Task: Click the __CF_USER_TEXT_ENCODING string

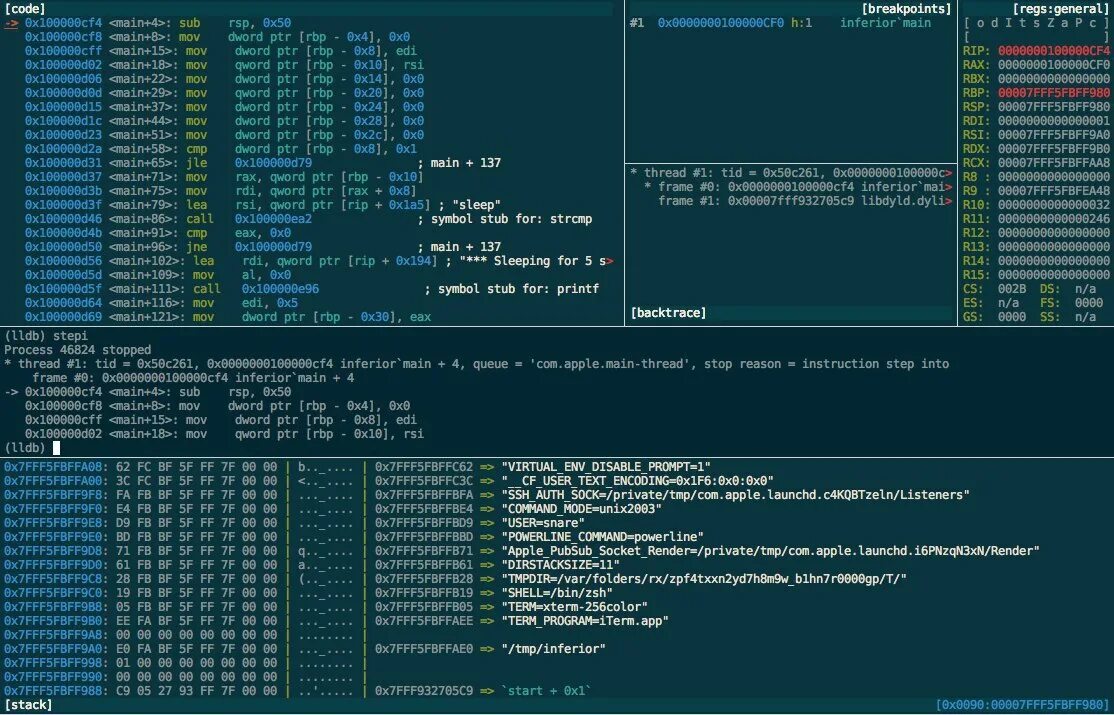Action: click(637, 481)
